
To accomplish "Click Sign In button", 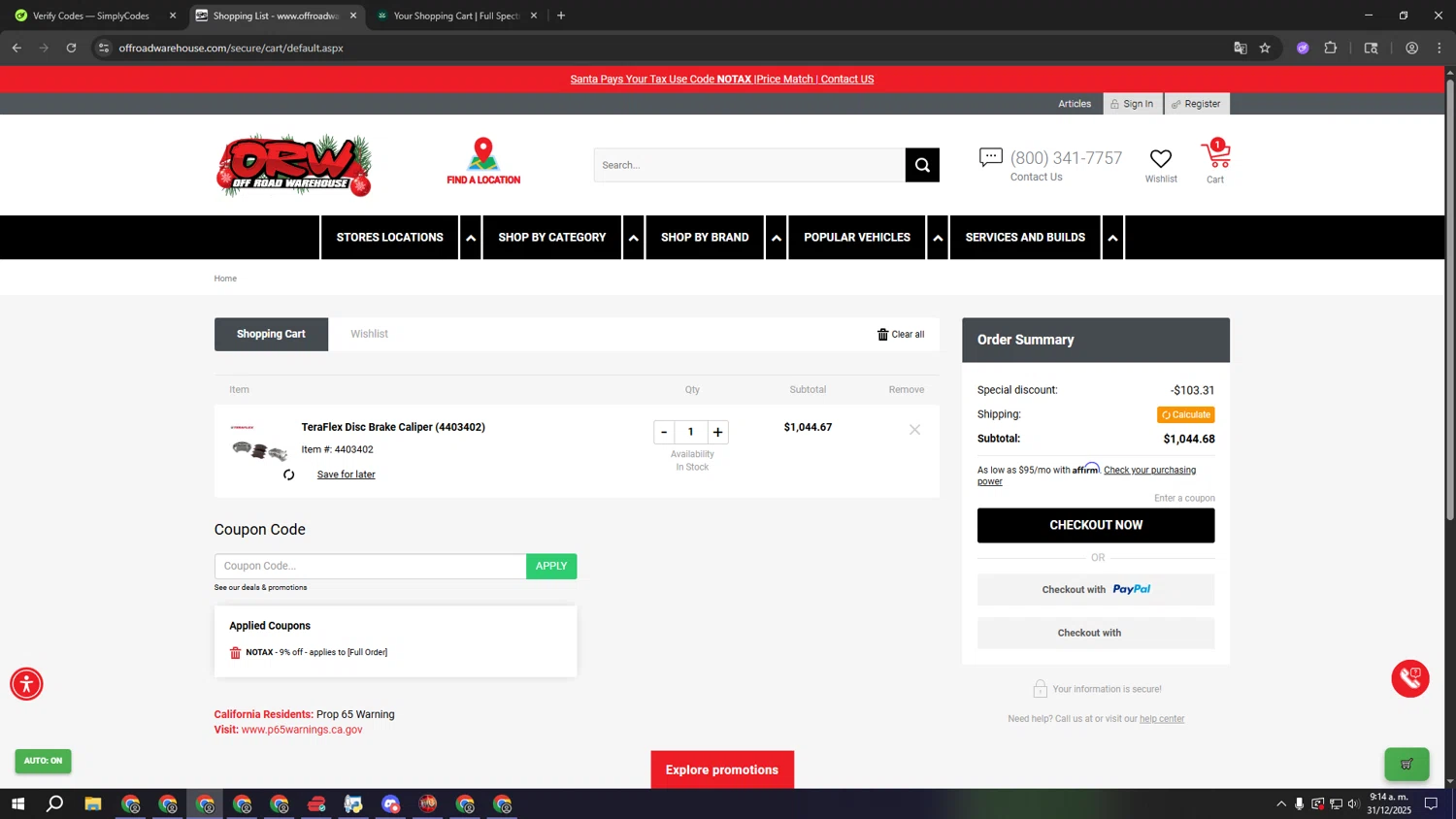I will [1132, 104].
